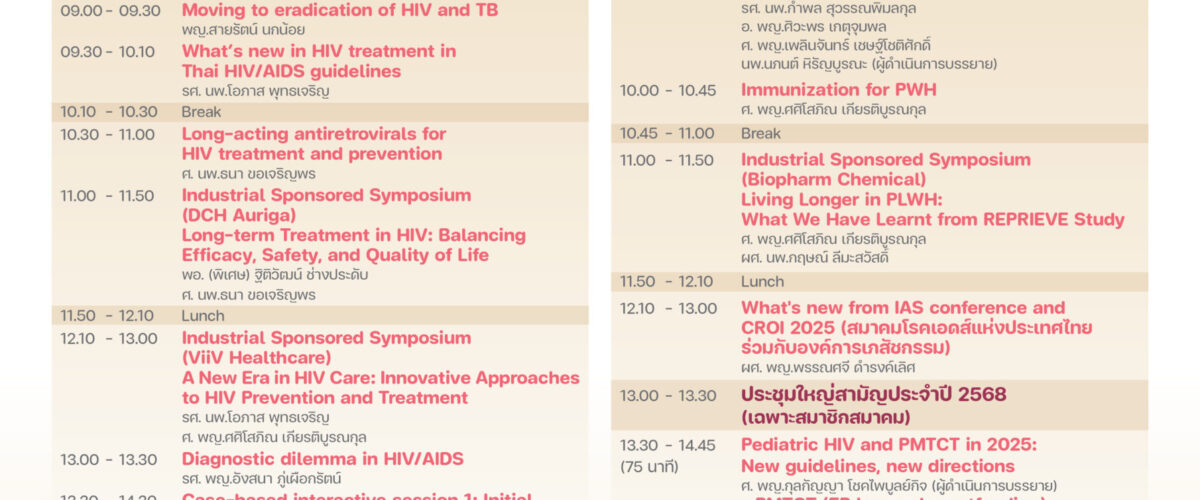Open "A New Era in HIV Care" session title
This screenshot has width=1200, height=500.
tap(380, 378)
